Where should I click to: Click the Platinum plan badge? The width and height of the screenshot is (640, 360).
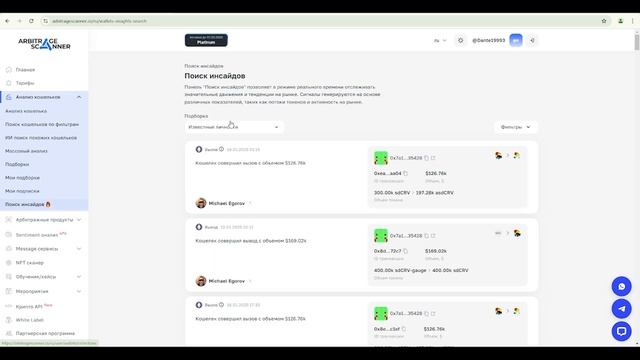pos(206,40)
